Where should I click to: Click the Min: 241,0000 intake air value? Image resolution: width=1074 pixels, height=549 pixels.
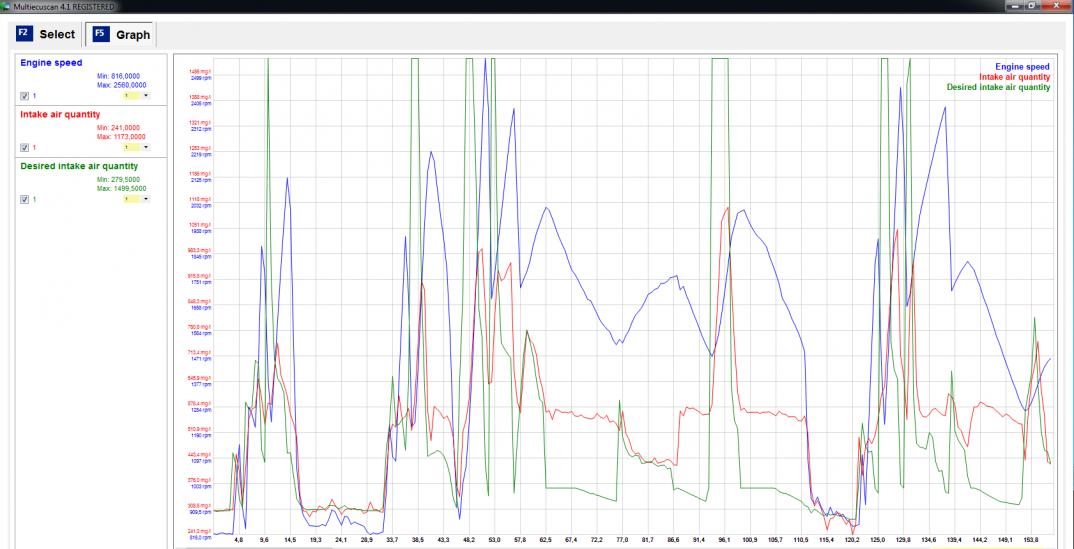(118, 128)
